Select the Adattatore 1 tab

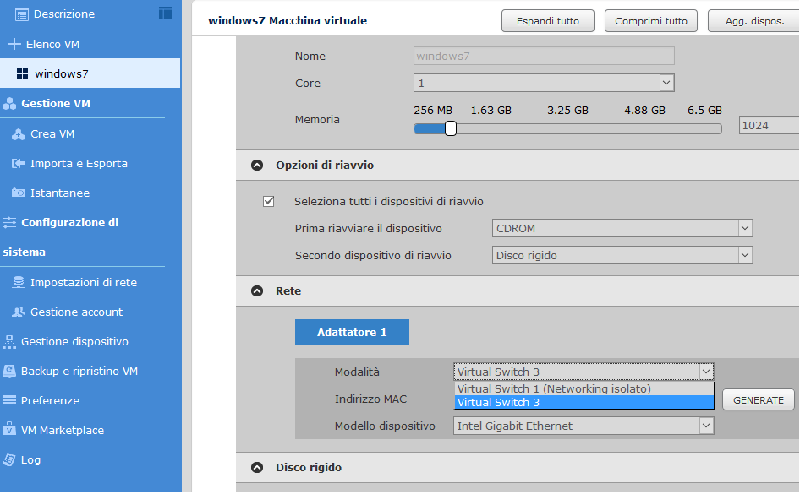[x=351, y=331]
